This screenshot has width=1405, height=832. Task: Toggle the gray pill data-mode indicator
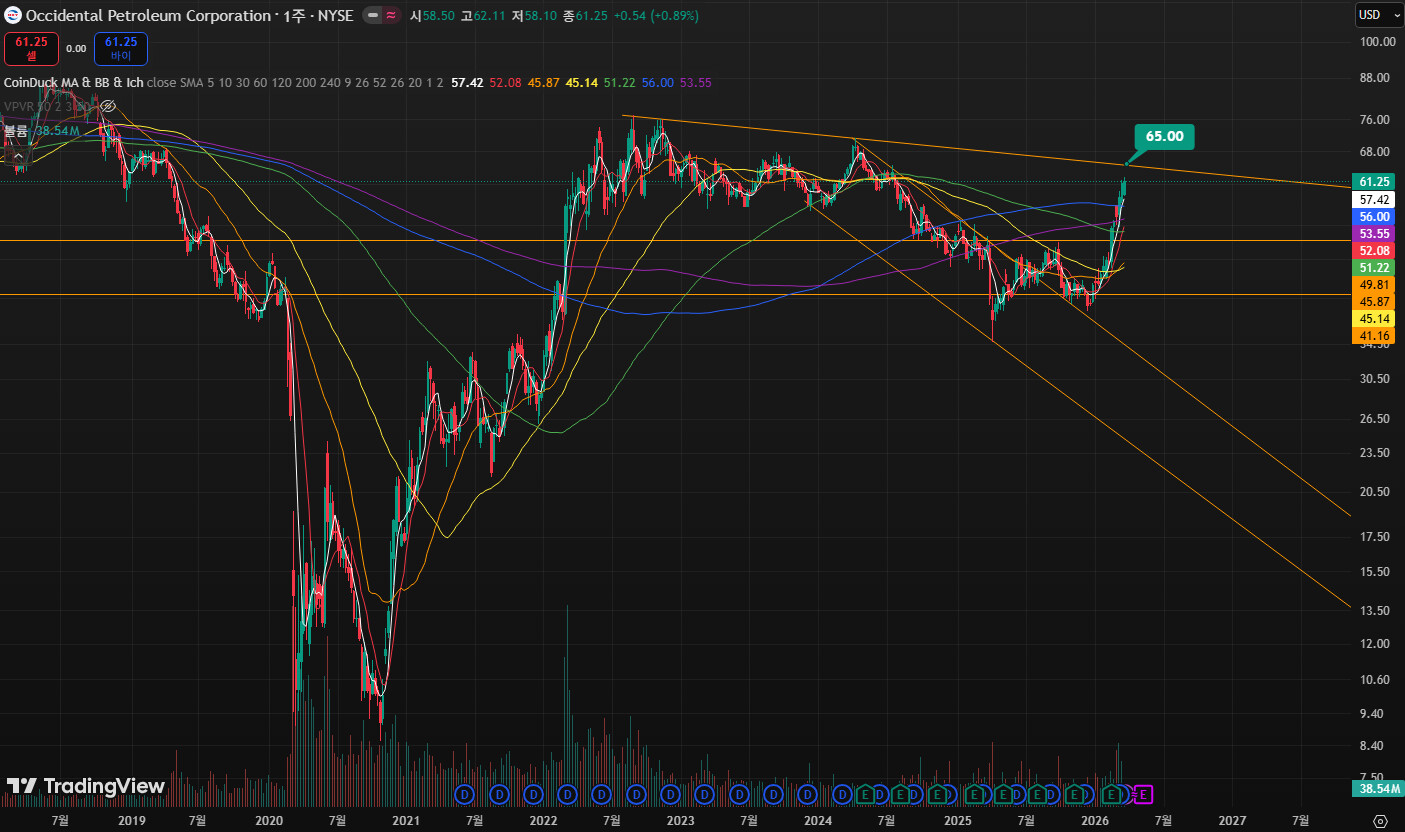click(371, 16)
